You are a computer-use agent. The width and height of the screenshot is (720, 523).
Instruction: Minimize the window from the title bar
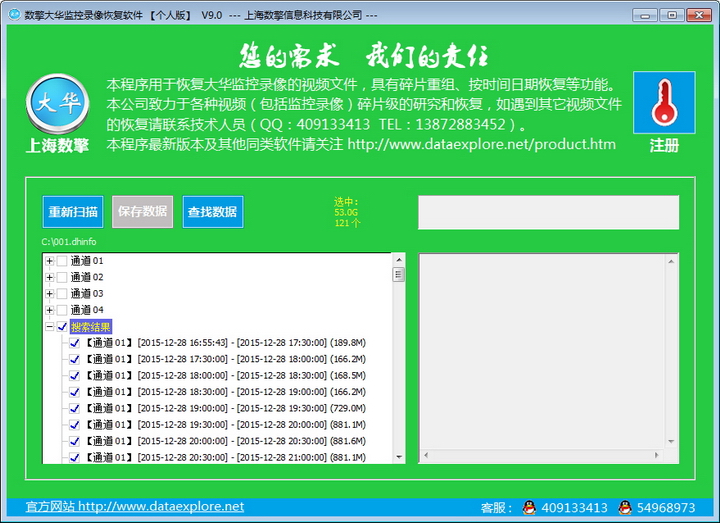tap(645, 15)
